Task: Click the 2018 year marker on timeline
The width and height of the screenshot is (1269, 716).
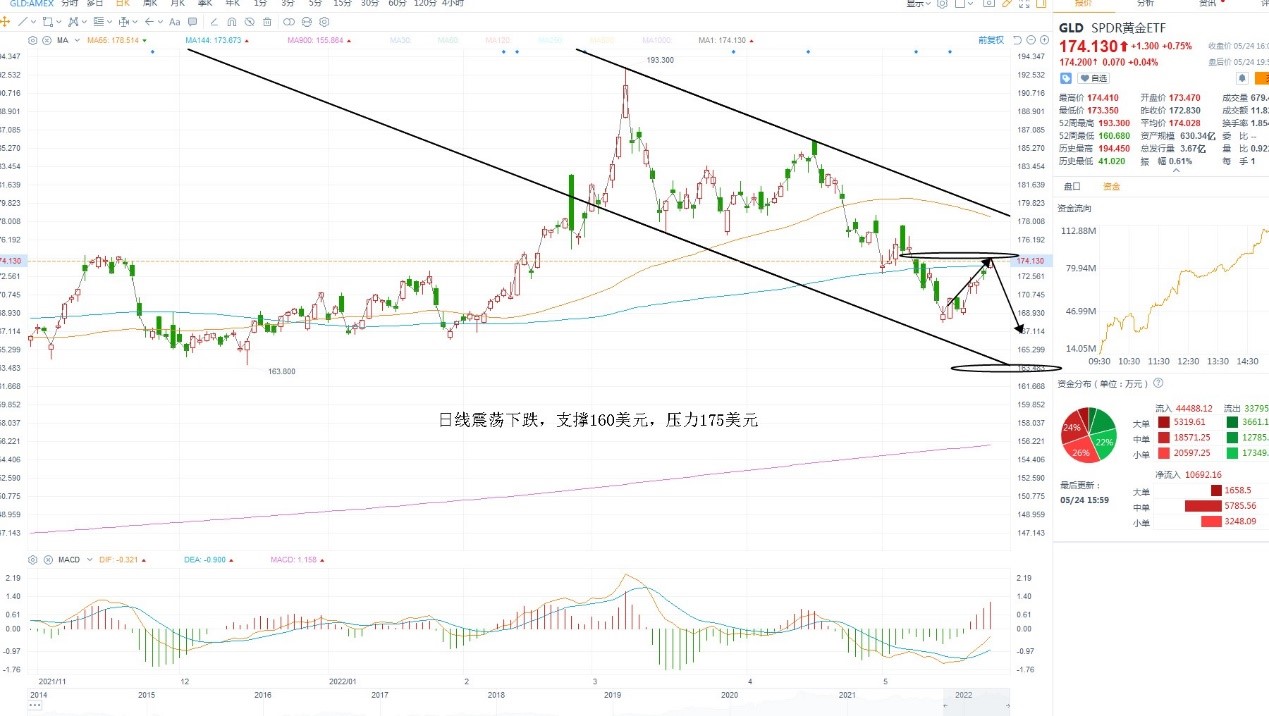Action: (x=496, y=693)
